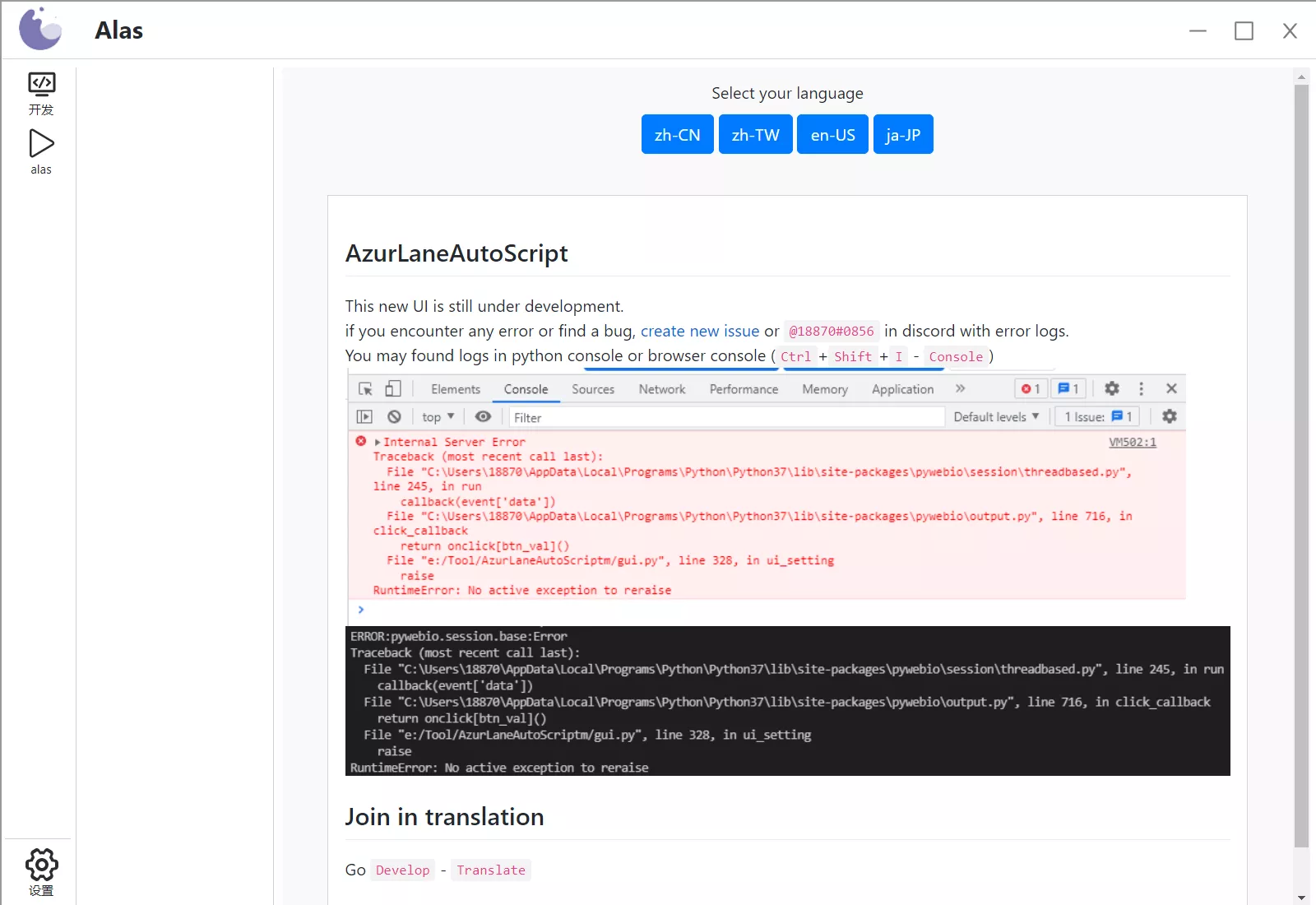The image size is (1316, 905).
Task: Expand the Default levels dropdown
Action: coord(995,417)
